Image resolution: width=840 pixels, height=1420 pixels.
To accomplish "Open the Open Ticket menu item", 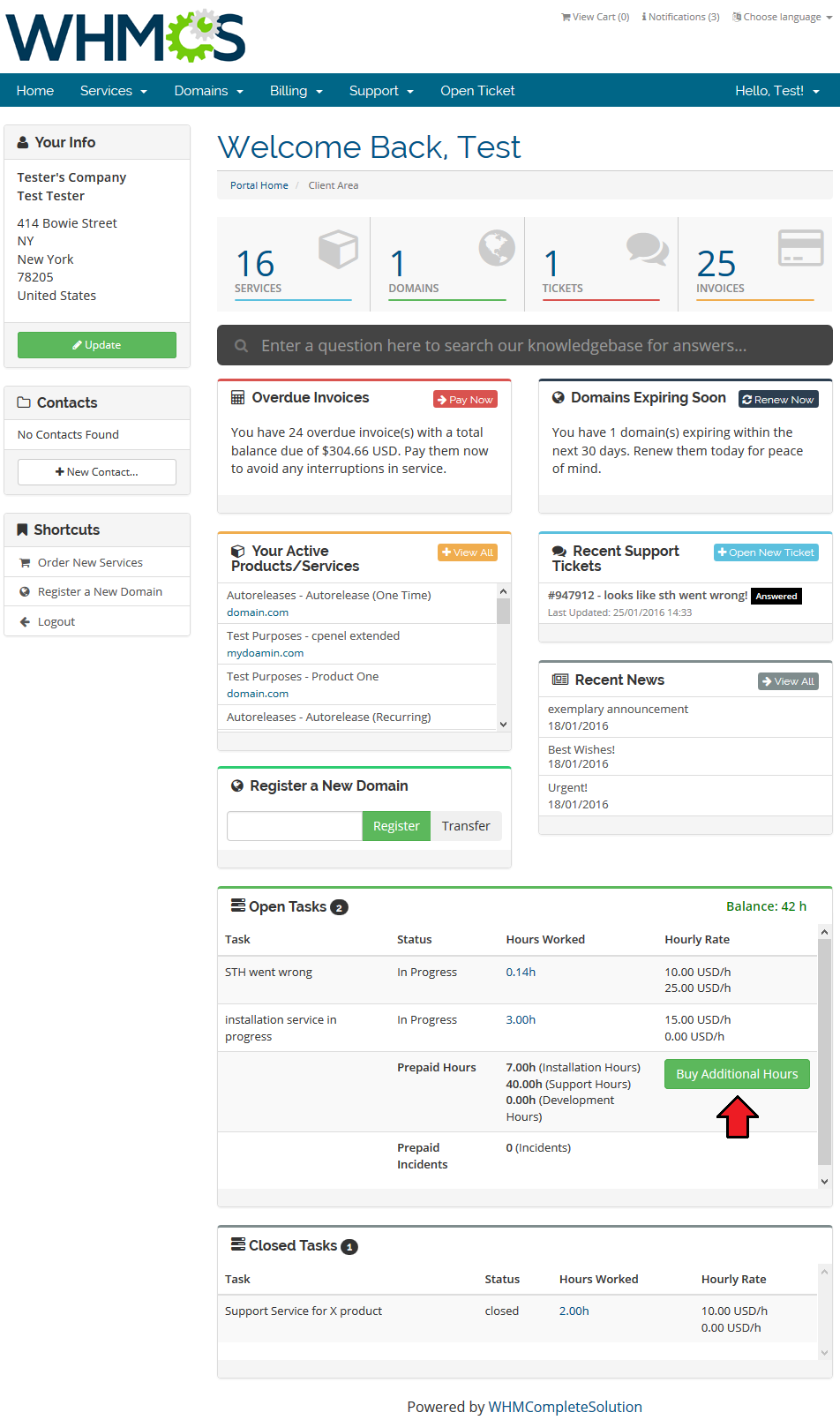I will tap(477, 91).
